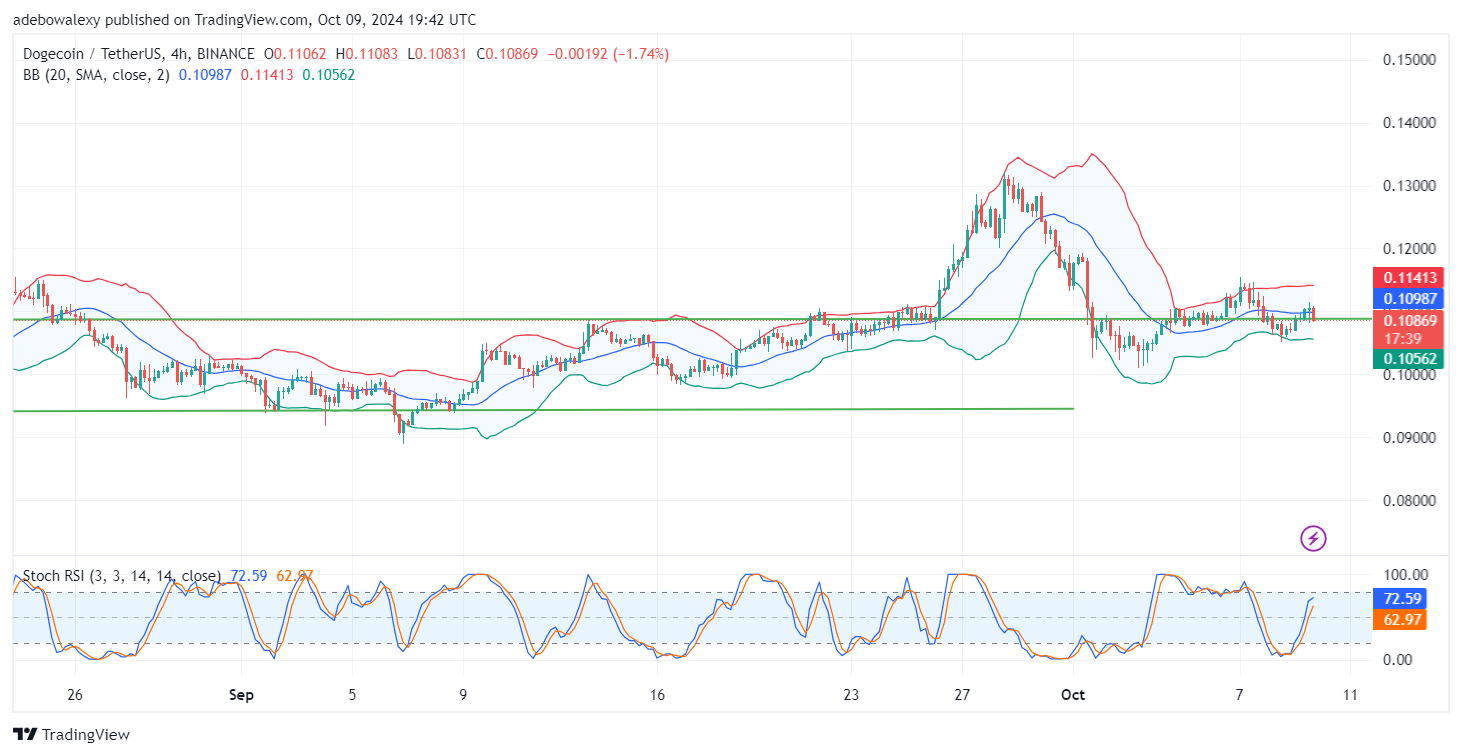Click the blue BB basis value 0.10987 in legend
Screen dimensions: 1462x756
click(204, 75)
